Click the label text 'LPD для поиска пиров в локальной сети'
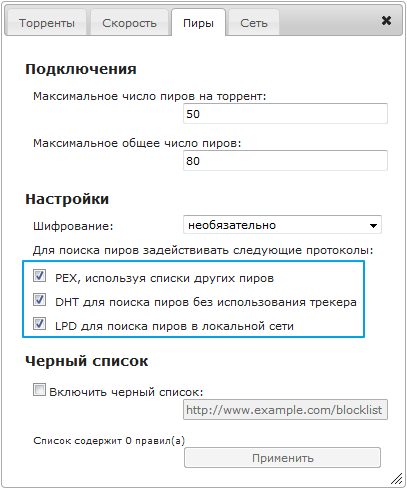407x489 pixels. 174,326
